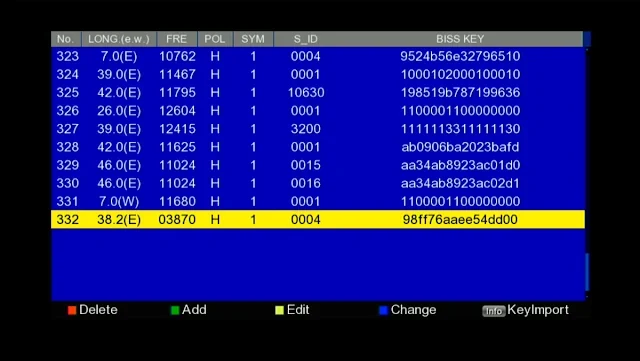The image size is (640, 361).
Task: Select the Change label
Action: coord(413,310)
